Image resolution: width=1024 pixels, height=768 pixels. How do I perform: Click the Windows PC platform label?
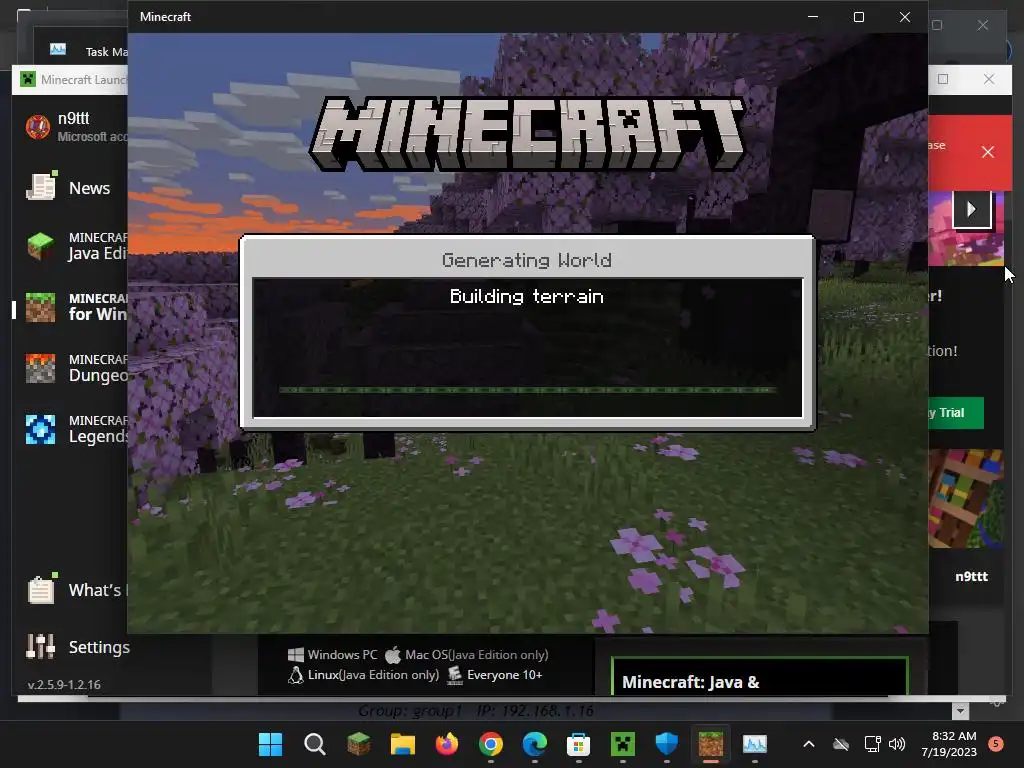[342, 654]
